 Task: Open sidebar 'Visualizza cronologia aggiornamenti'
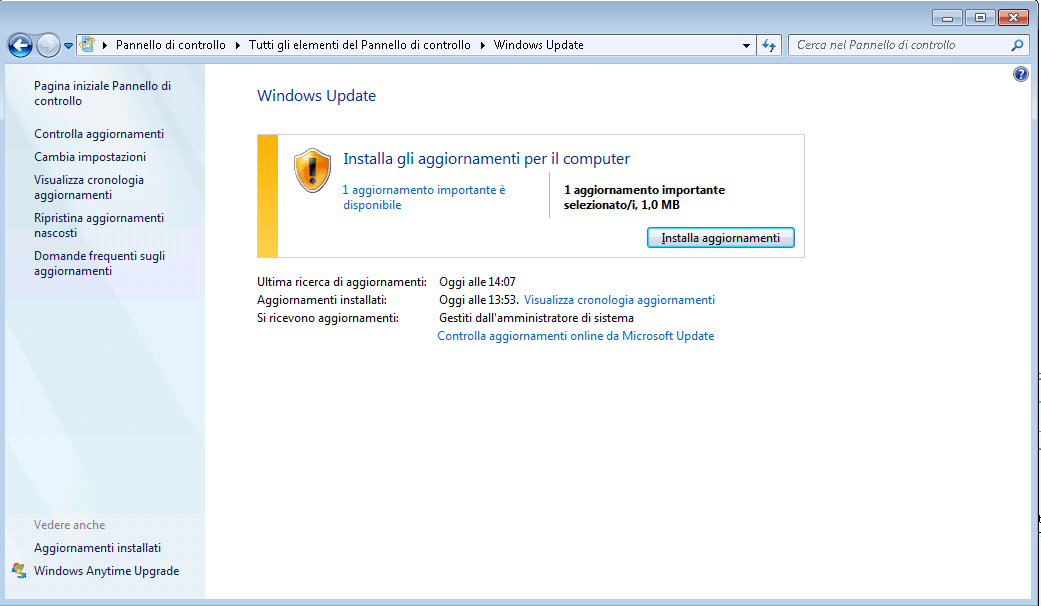89,187
